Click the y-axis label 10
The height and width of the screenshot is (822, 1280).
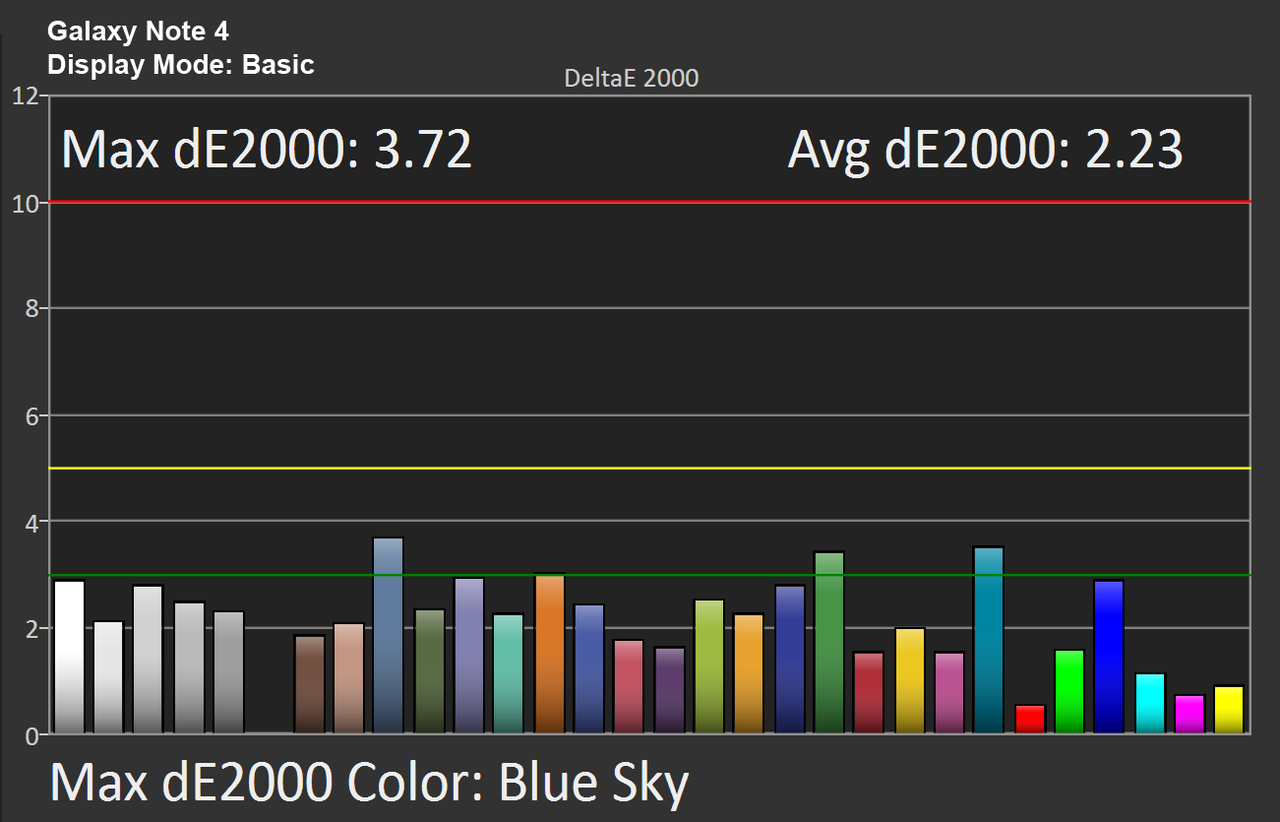pos(25,203)
